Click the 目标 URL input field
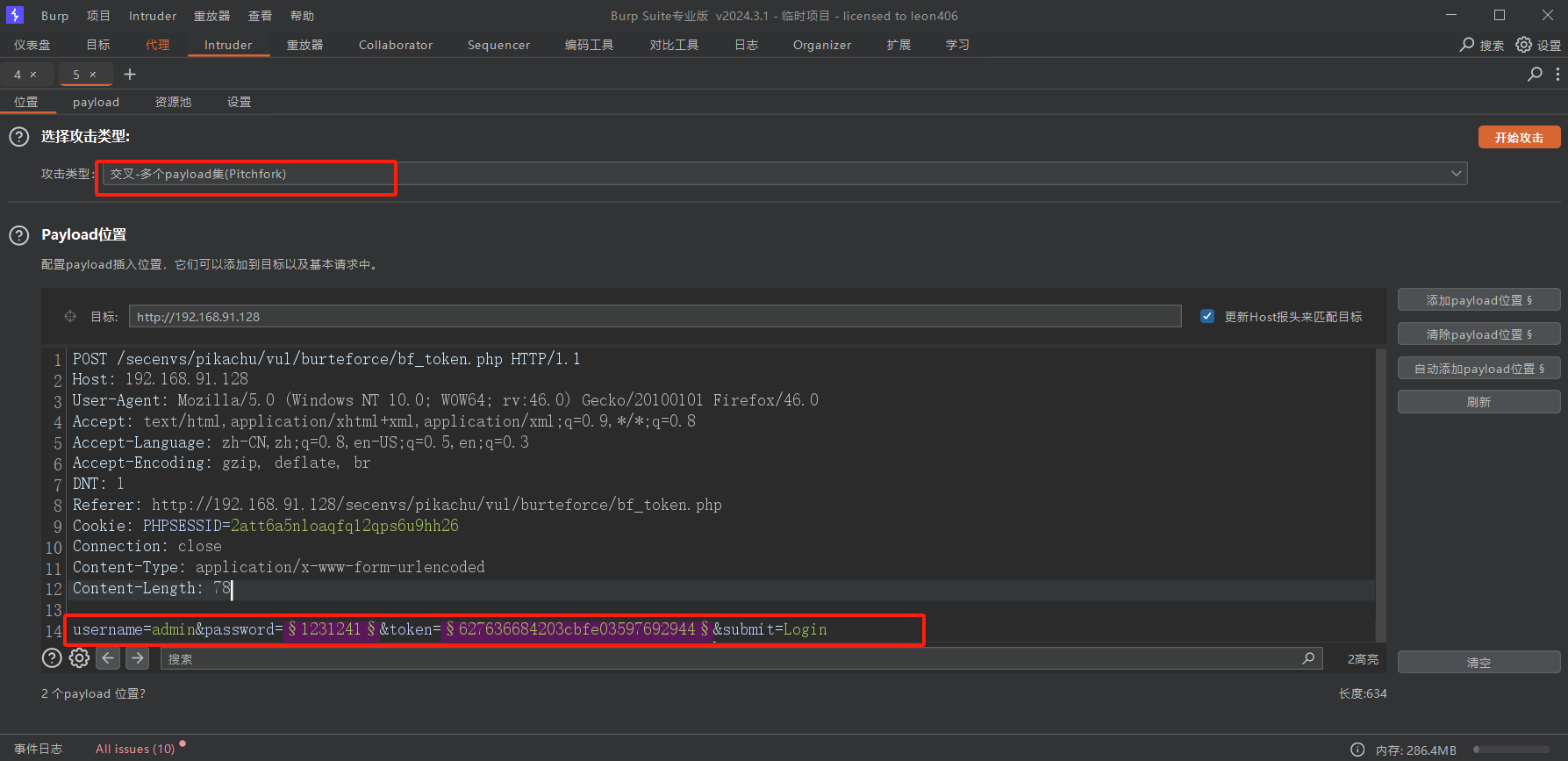 click(655, 317)
